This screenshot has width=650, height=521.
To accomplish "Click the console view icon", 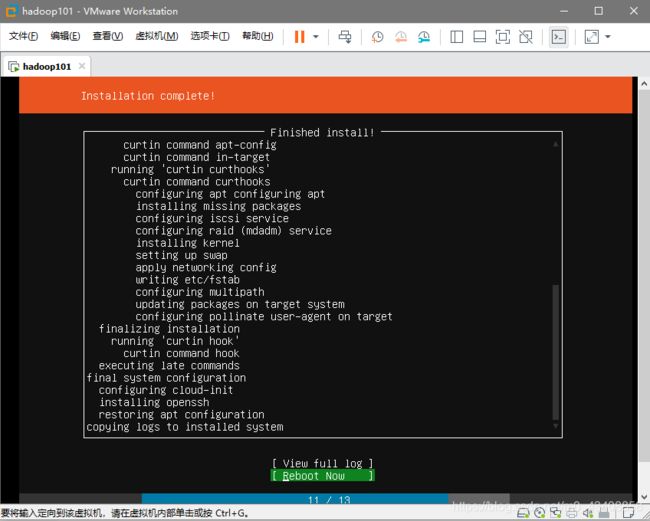I will 558,37.
